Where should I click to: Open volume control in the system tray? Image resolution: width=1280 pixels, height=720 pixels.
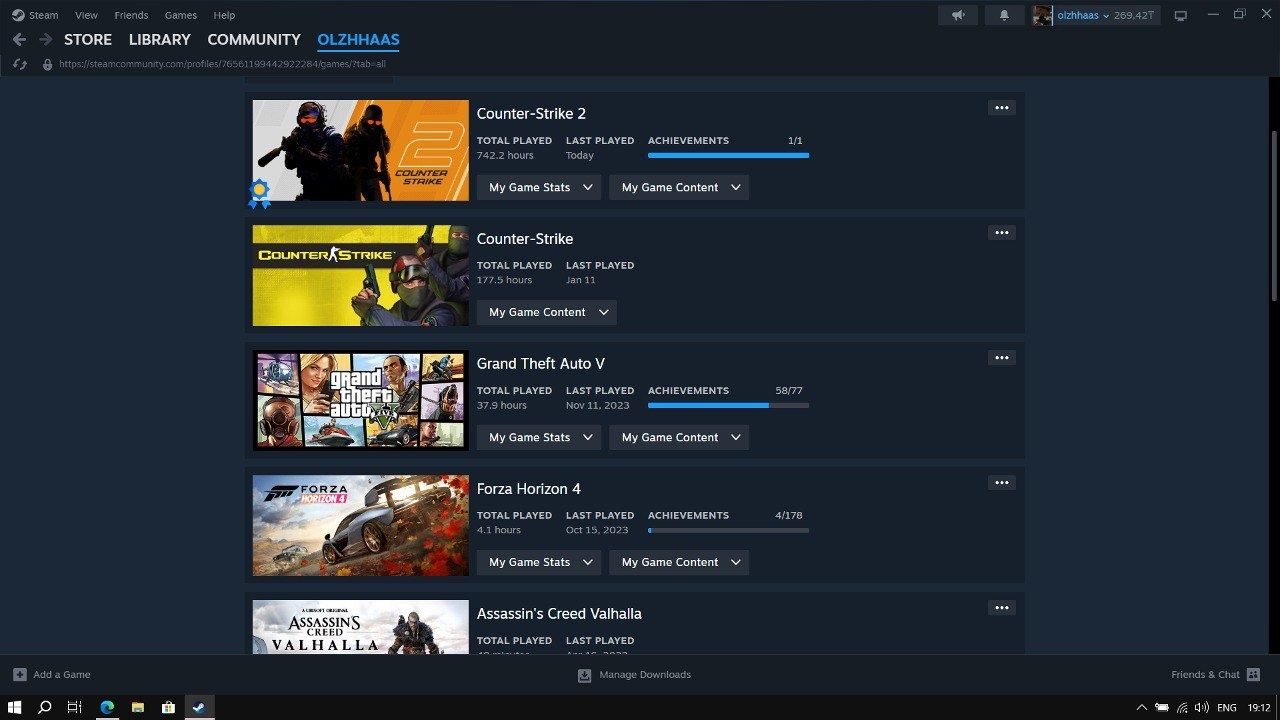click(1201, 707)
